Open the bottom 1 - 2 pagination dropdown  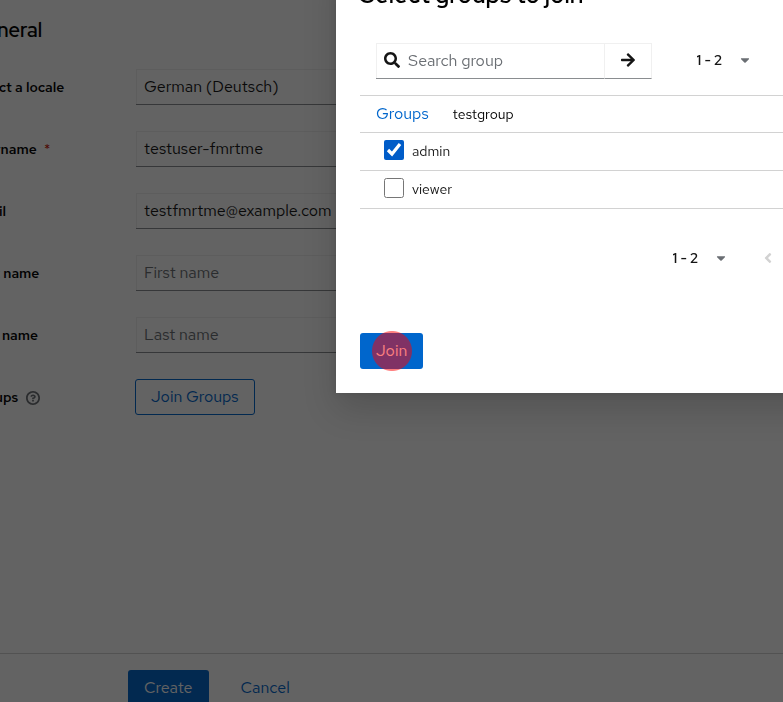click(699, 258)
